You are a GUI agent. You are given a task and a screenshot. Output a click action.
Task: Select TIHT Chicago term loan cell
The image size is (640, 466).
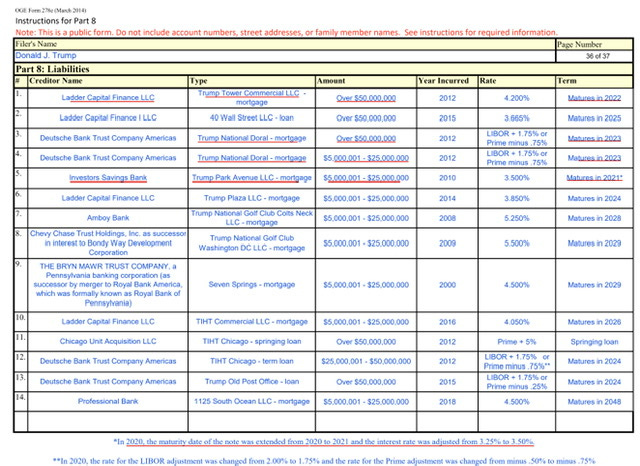coord(252,361)
